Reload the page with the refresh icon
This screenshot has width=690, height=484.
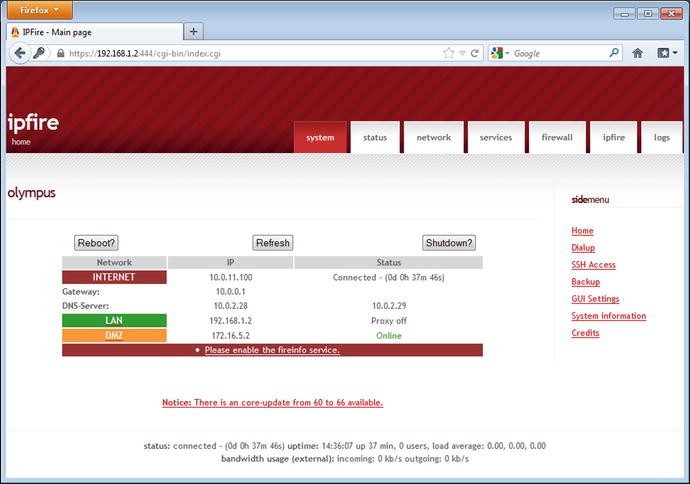coord(474,53)
